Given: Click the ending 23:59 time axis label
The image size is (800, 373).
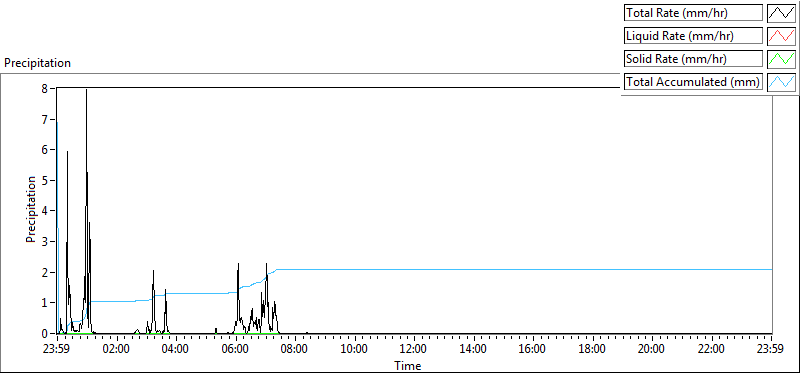Looking at the screenshot, I should (x=770, y=350).
